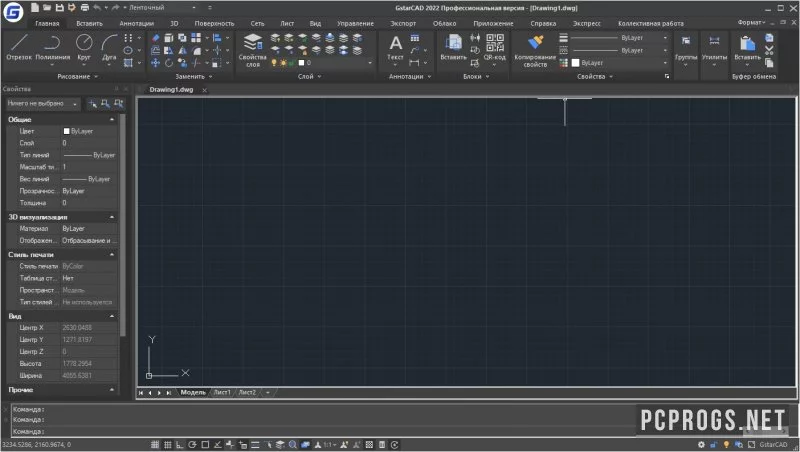Toggle layer freeze sun icon
This screenshot has width=800, height=452.
[283, 63]
